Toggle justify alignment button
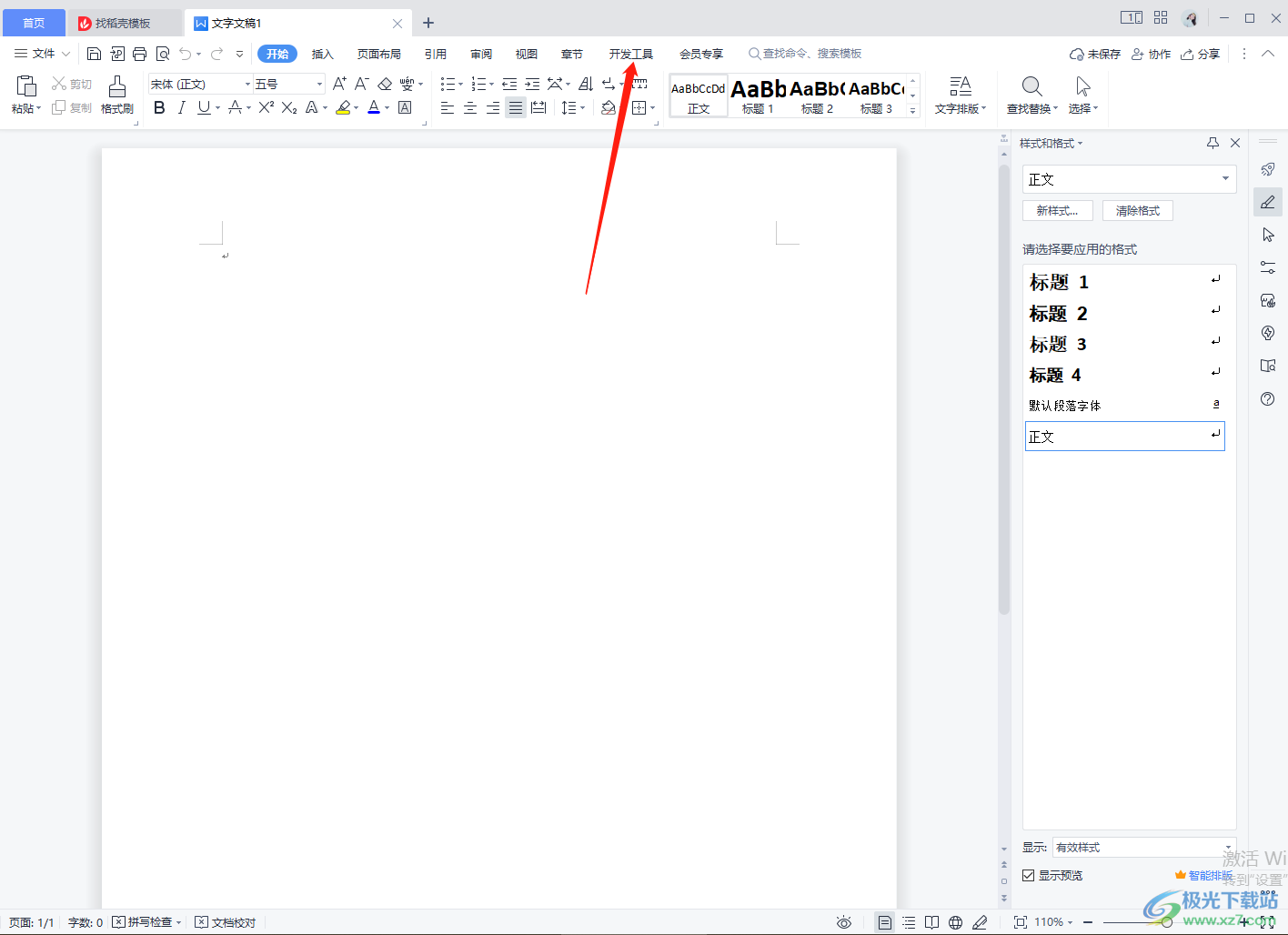The height and width of the screenshot is (935, 1288). 516,107
